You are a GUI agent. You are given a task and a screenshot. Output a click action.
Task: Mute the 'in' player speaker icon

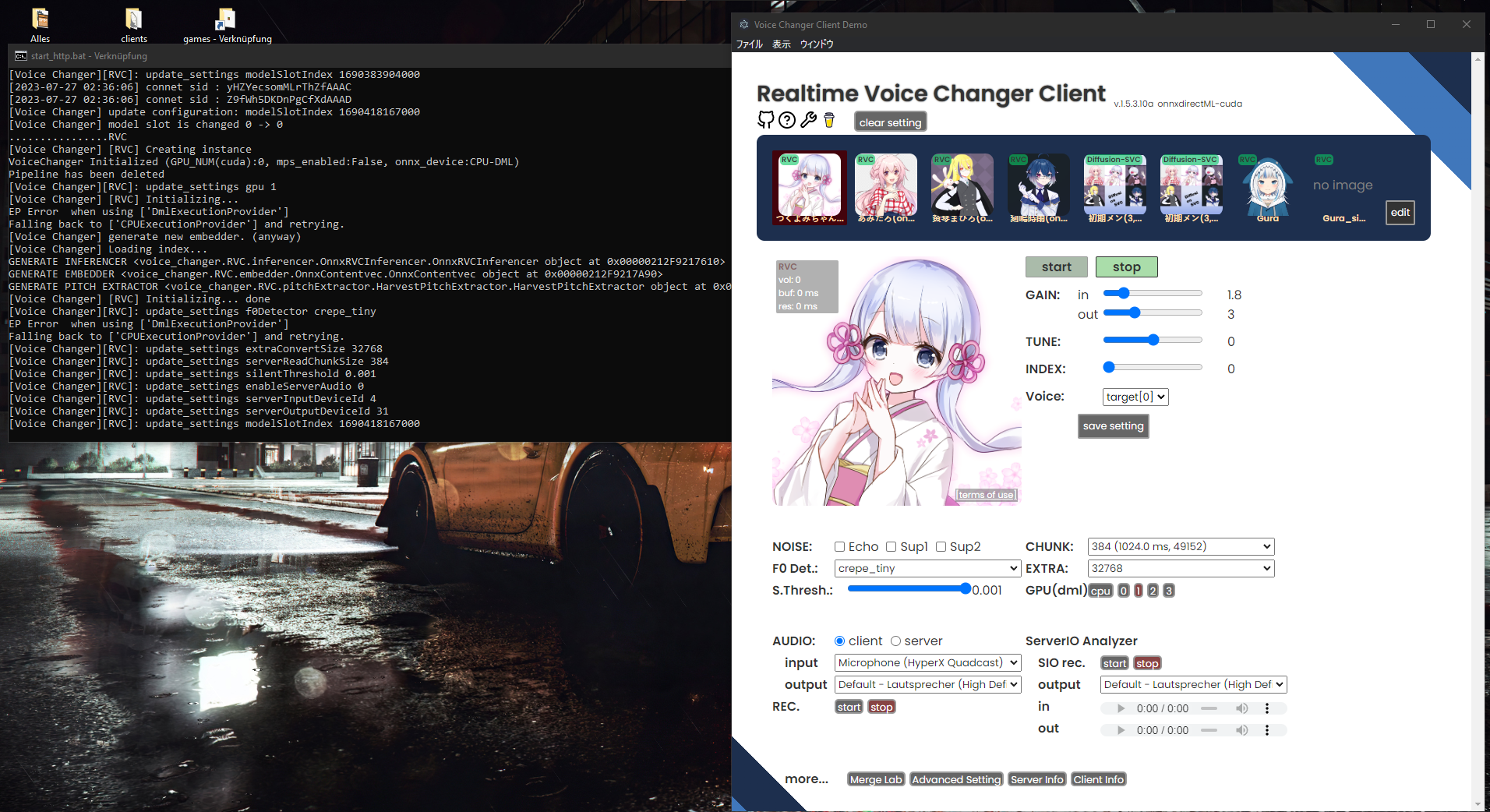[1242, 708]
